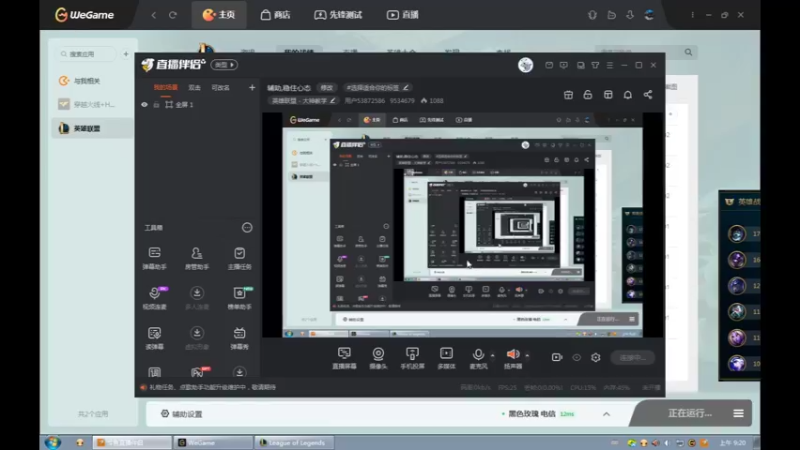
Task: Add a new scene with plus icon
Action: point(252,88)
